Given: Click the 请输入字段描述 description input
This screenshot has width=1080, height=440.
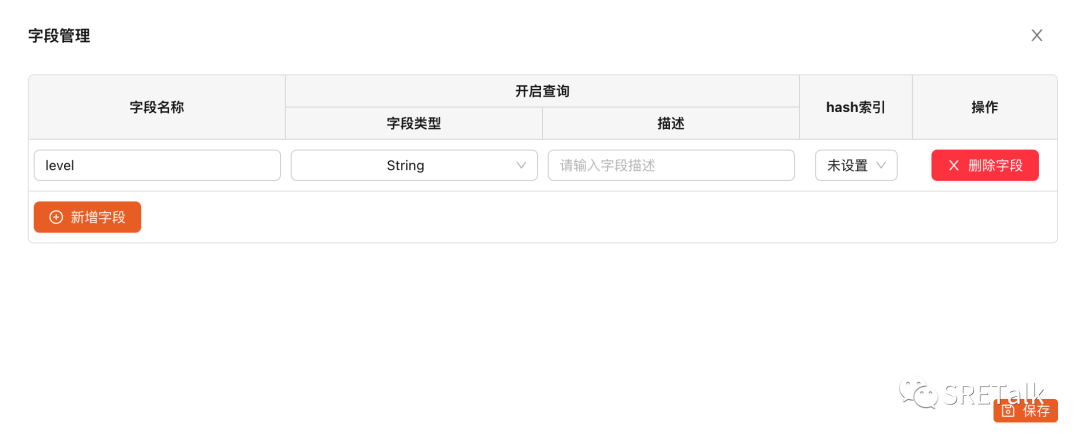Looking at the screenshot, I should click(671, 165).
